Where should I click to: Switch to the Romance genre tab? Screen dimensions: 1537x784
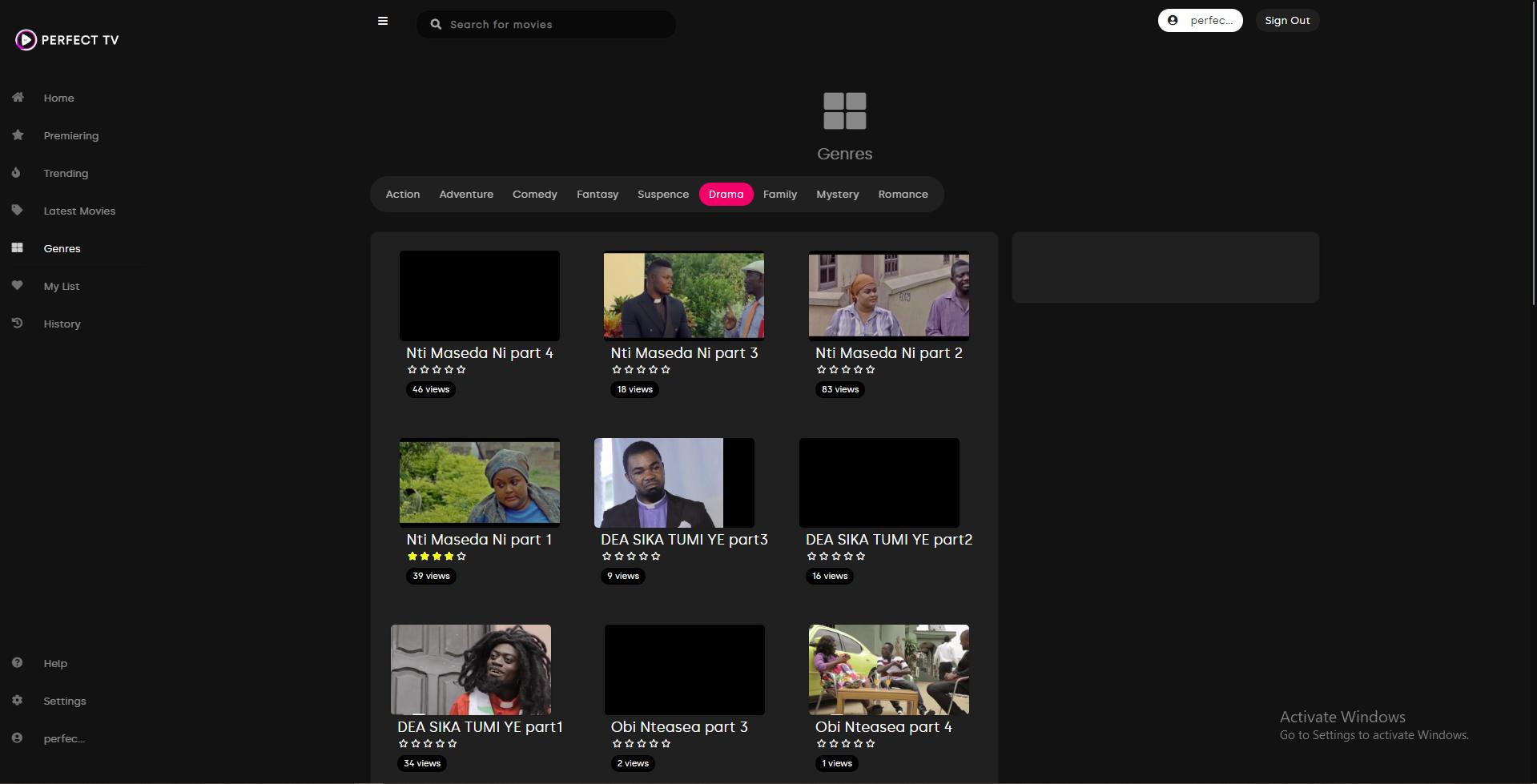coord(903,195)
